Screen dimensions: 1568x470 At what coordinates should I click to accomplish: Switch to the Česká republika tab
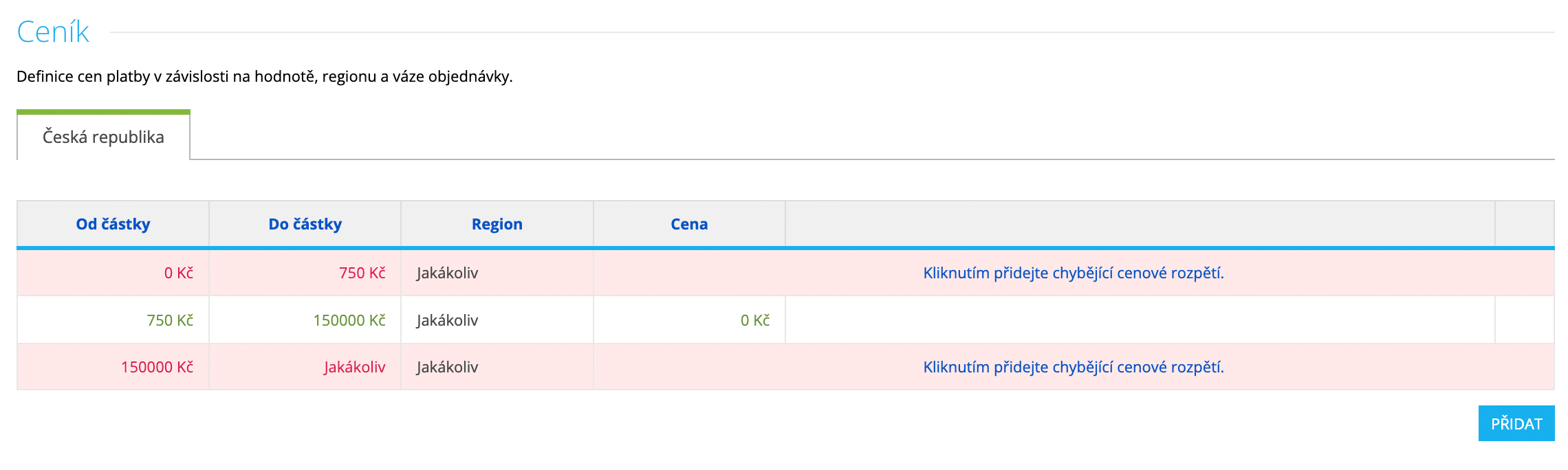point(103,137)
